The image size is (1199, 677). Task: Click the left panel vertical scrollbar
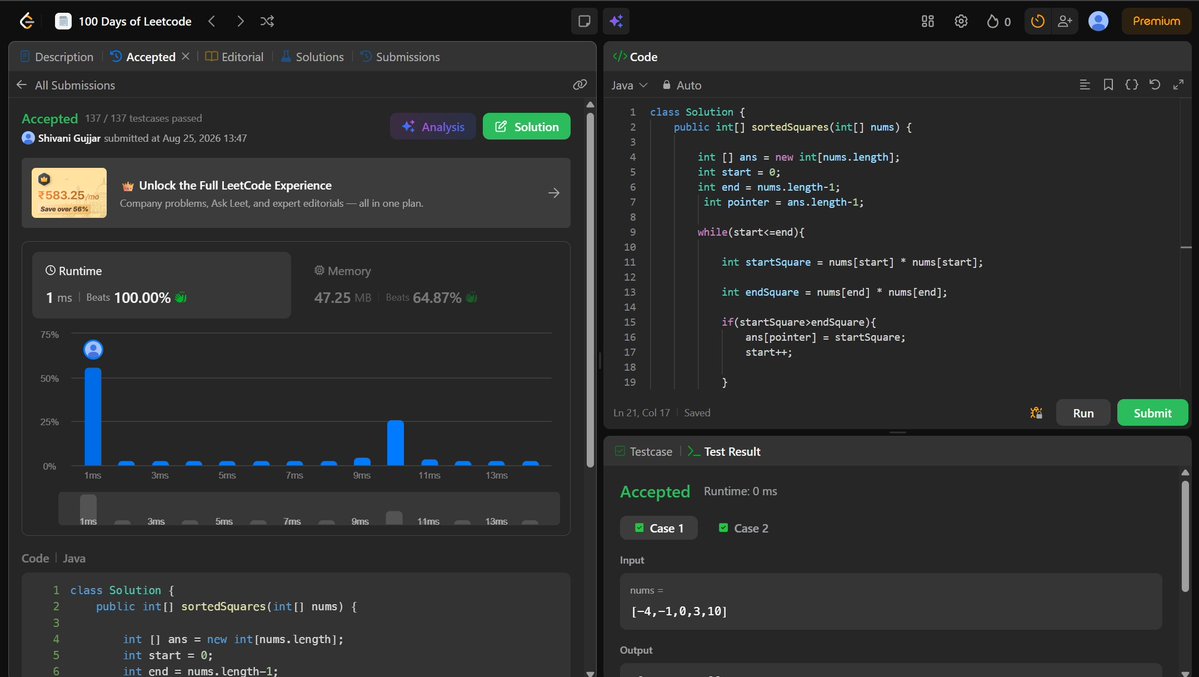click(x=590, y=291)
